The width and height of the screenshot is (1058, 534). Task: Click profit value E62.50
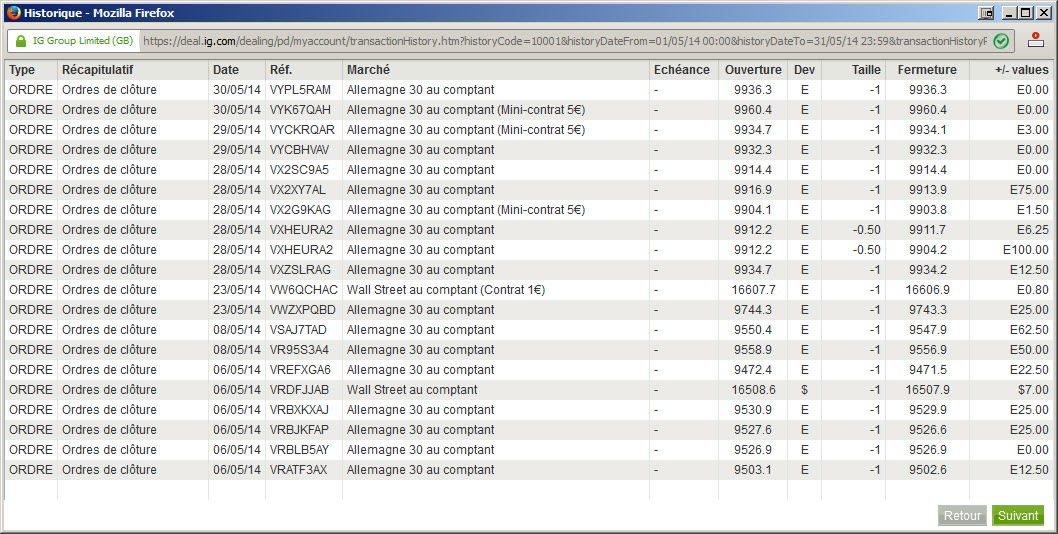coord(1030,329)
